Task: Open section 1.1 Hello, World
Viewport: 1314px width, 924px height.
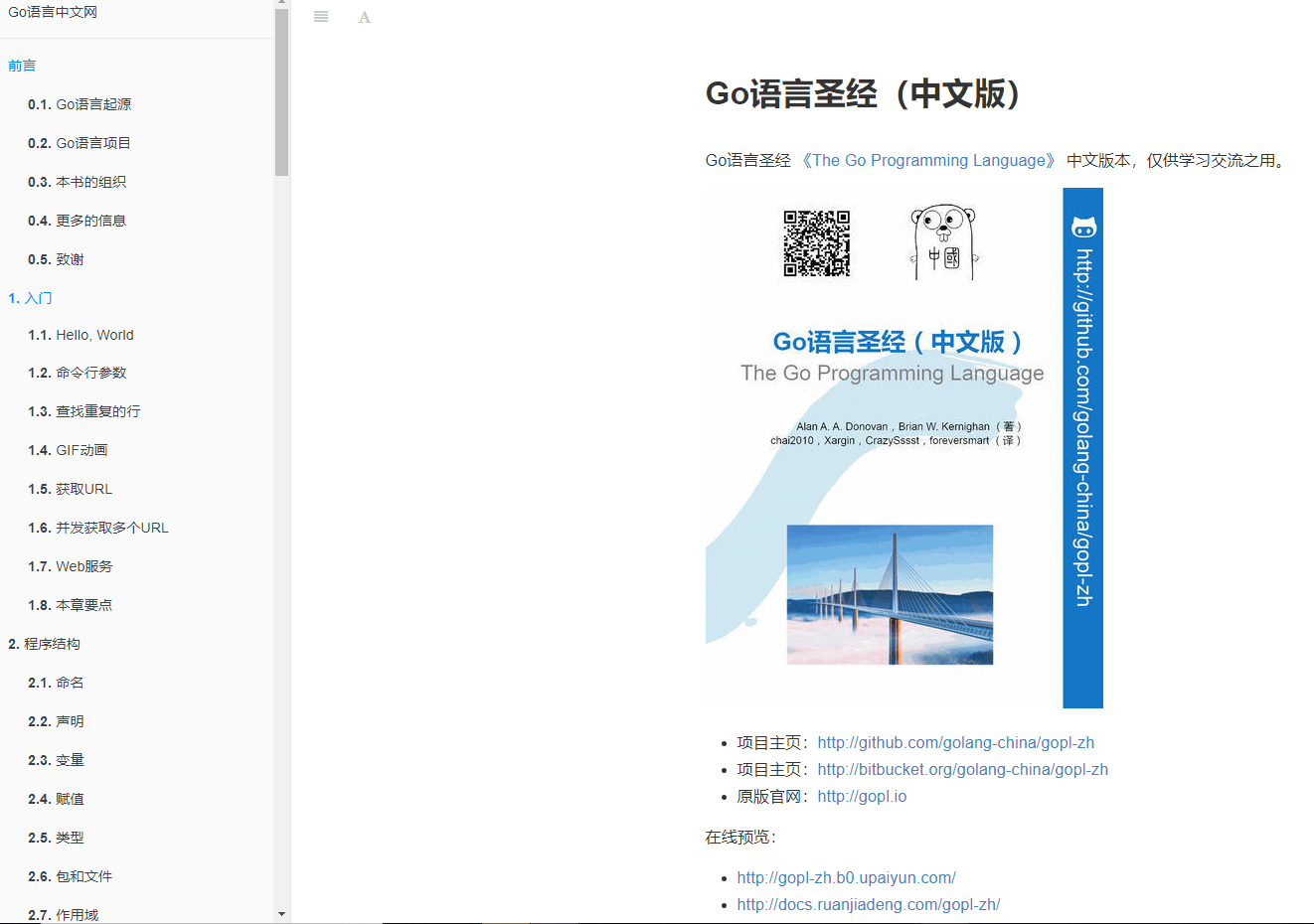Action: pos(81,335)
